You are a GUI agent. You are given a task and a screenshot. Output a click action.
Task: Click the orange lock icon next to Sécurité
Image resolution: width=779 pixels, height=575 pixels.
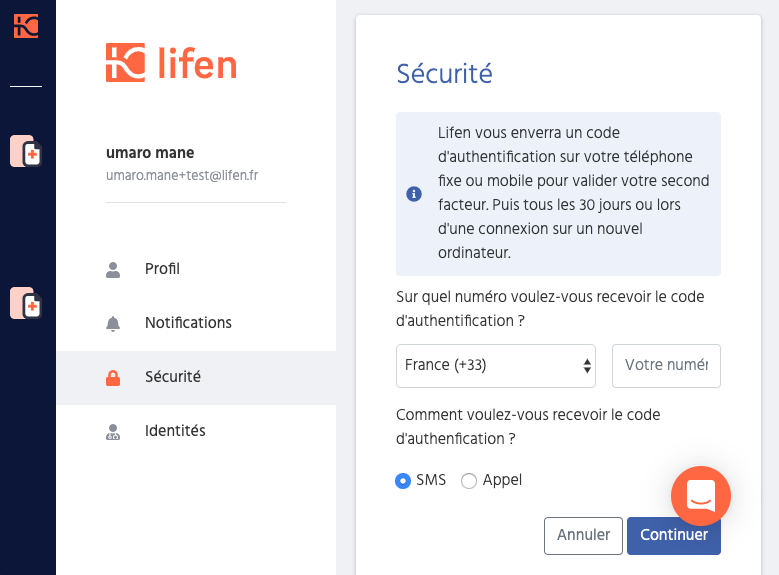click(x=113, y=378)
